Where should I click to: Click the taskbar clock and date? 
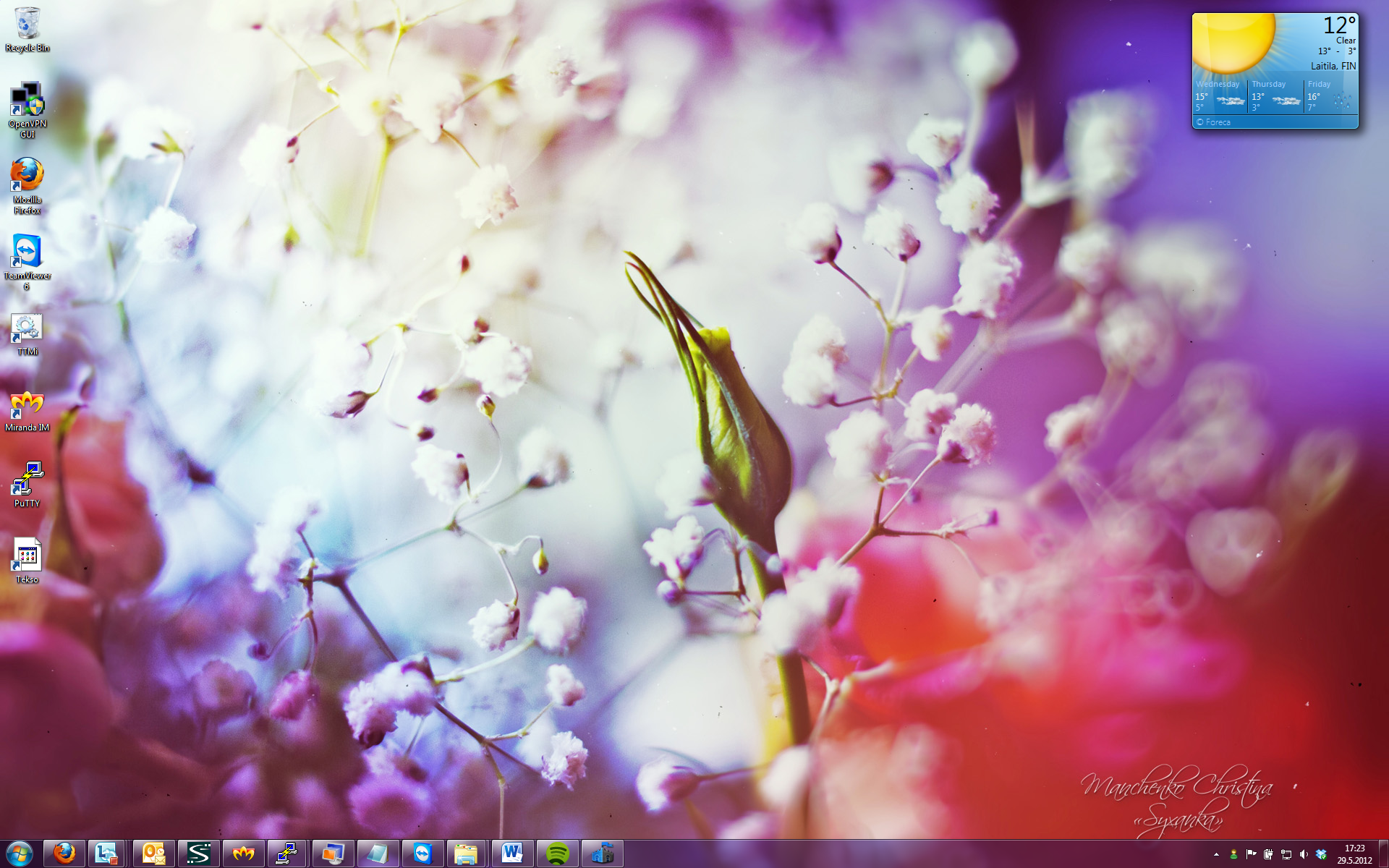pyautogui.click(x=1354, y=854)
